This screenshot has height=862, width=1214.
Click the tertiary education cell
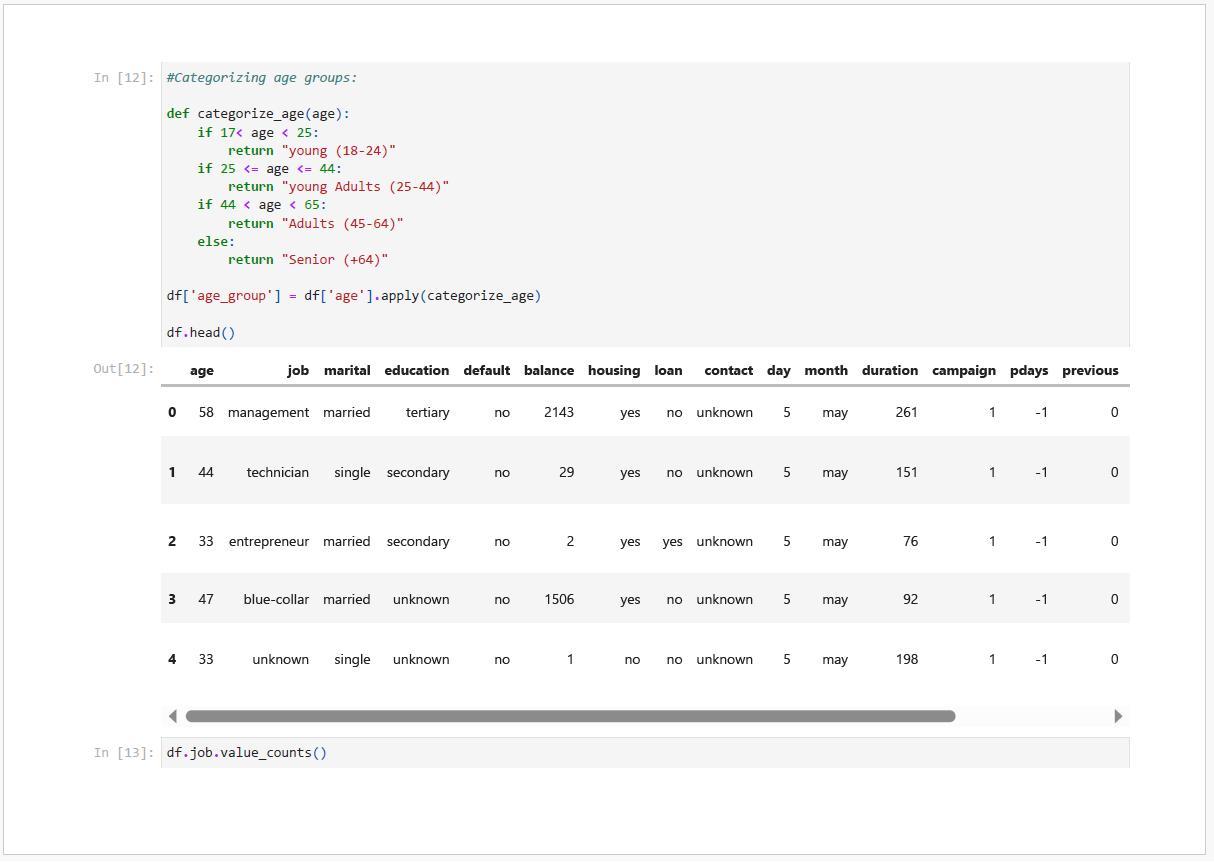pyautogui.click(x=428, y=412)
